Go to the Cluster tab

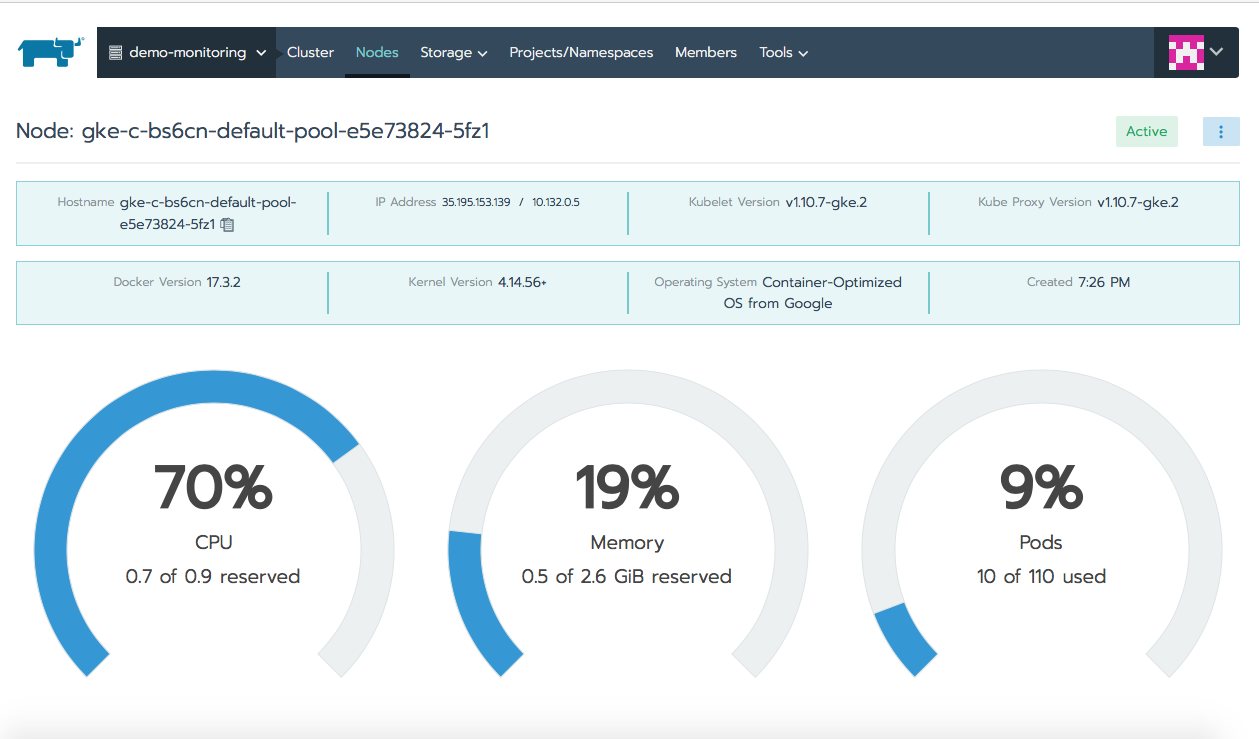pyautogui.click(x=310, y=52)
